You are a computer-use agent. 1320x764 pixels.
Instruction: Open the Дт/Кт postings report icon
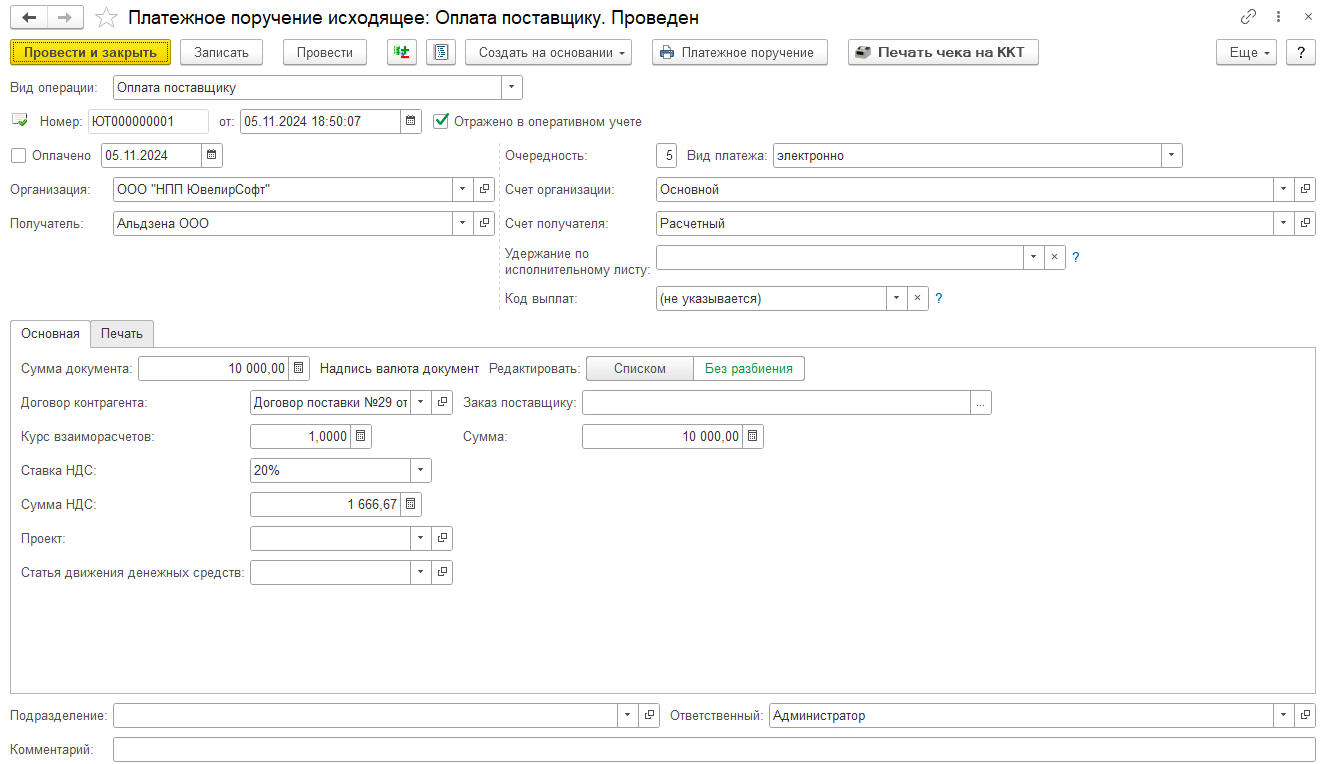pyautogui.click(x=402, y=52)
